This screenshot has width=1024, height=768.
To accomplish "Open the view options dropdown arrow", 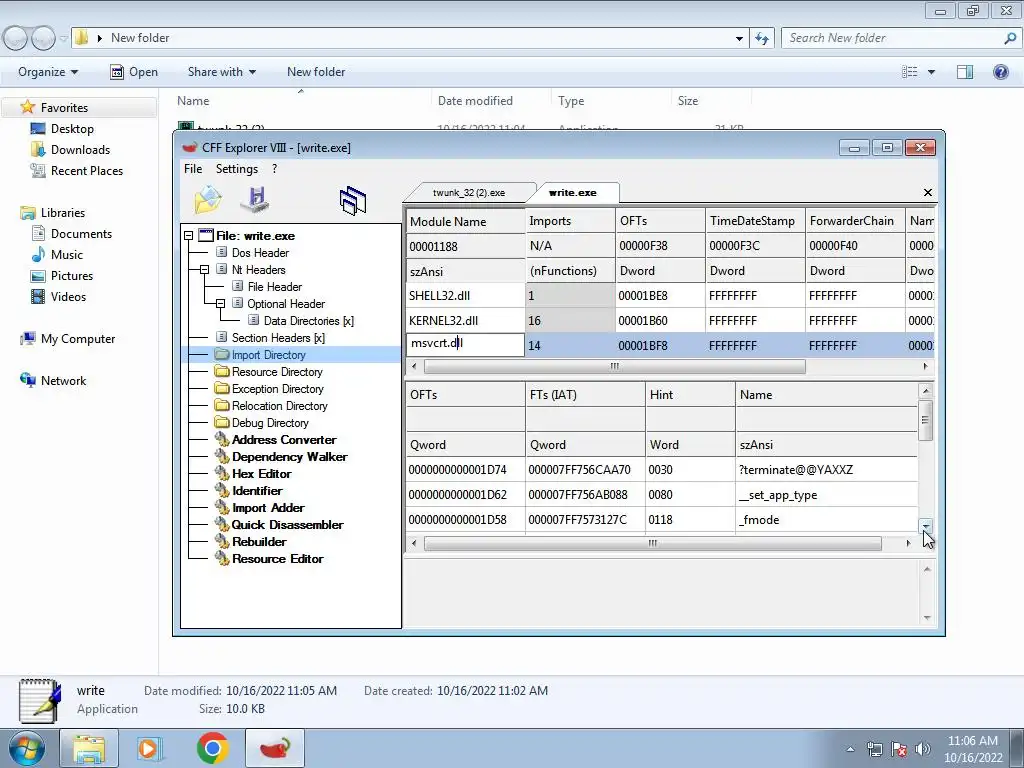I will click(x=931, y=72).
